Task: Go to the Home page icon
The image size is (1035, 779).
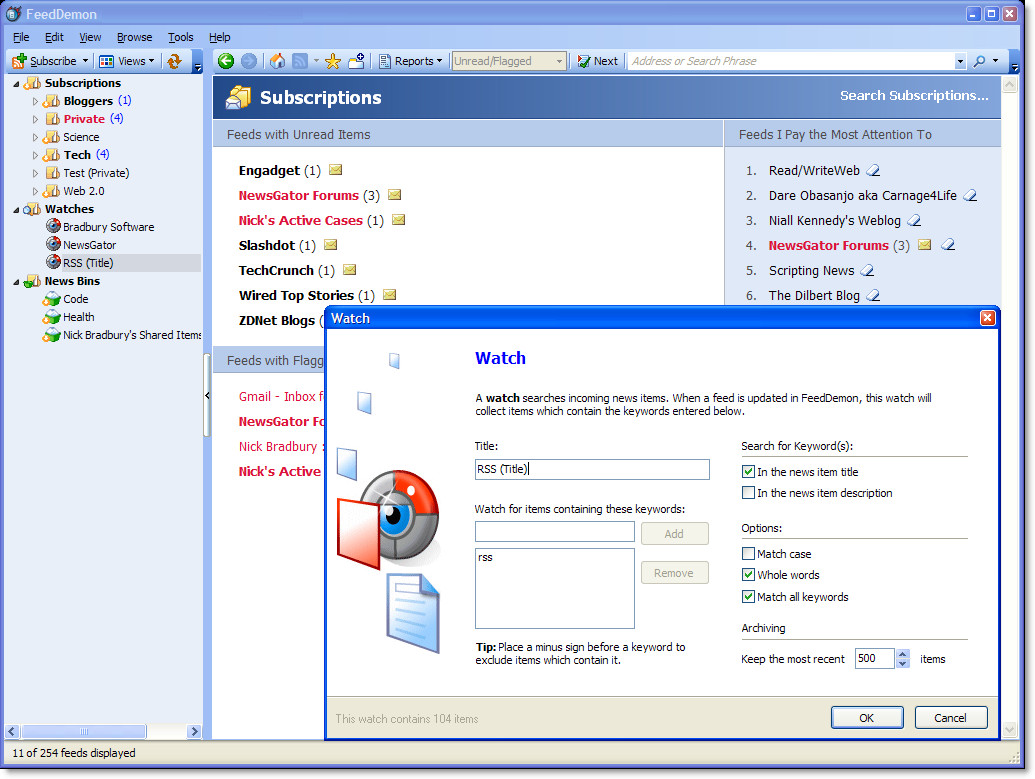Action: (278, 61)
